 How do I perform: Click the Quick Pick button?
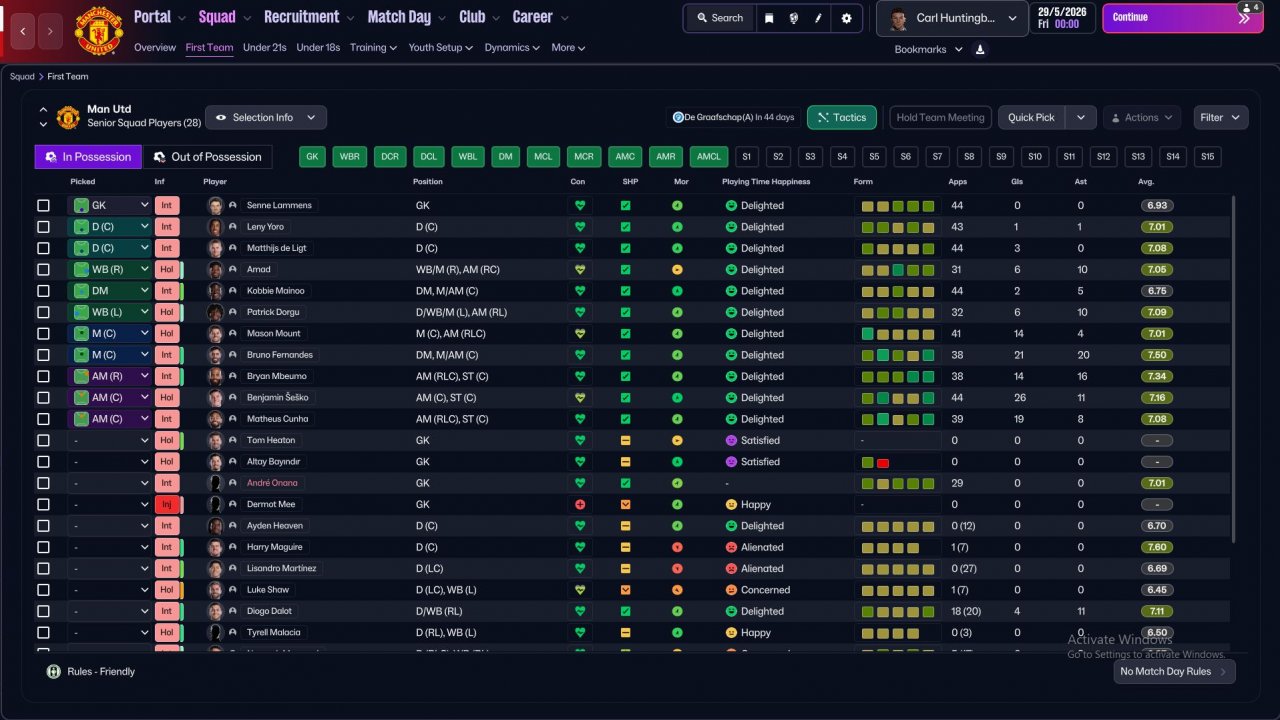coord(1031,118)
